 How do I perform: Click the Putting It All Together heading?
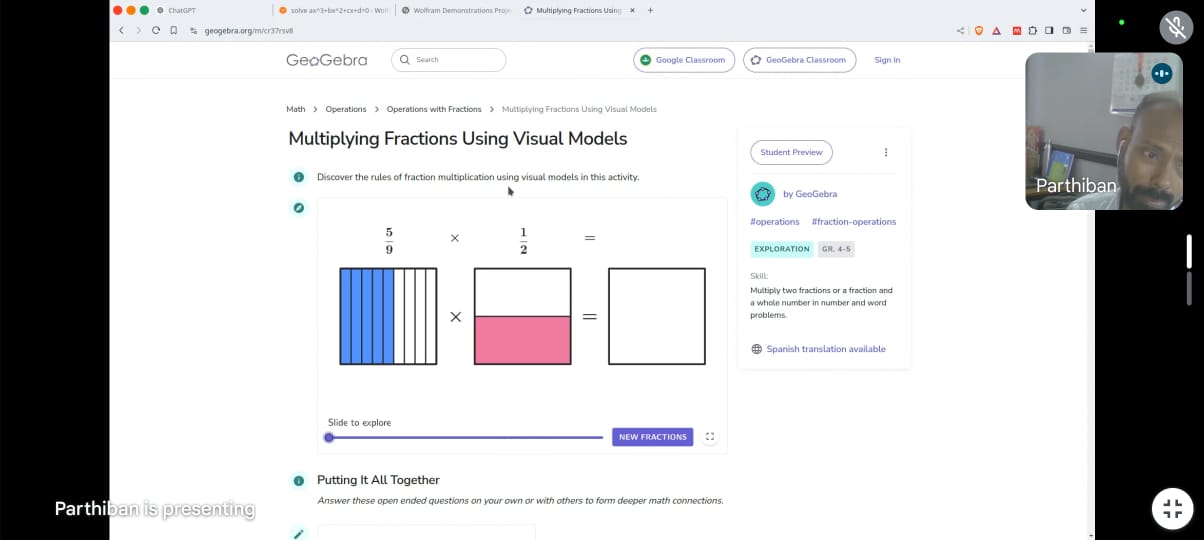click(378, 480)
